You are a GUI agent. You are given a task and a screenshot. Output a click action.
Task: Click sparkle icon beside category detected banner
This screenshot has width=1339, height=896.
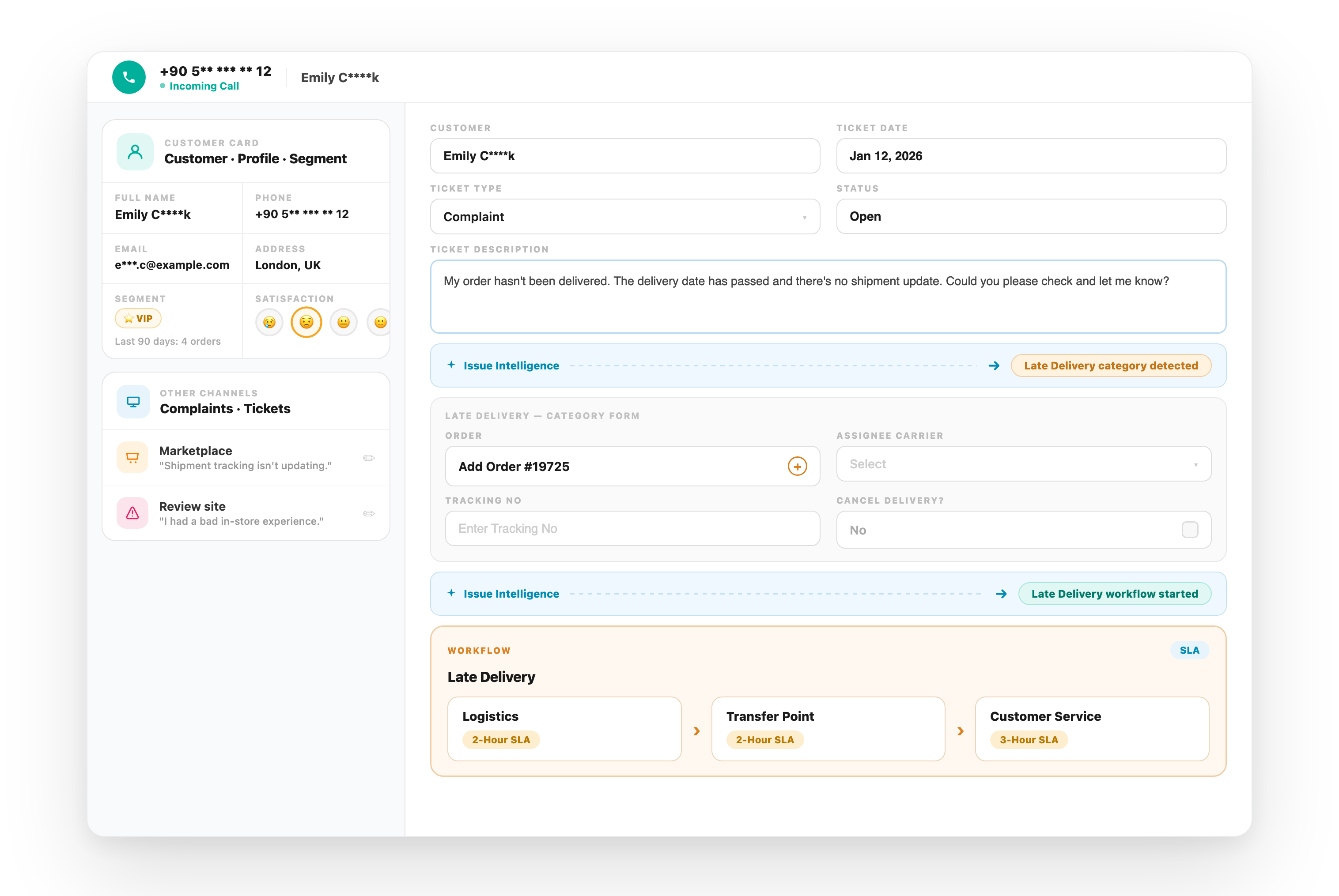click(x=451, y=365)
